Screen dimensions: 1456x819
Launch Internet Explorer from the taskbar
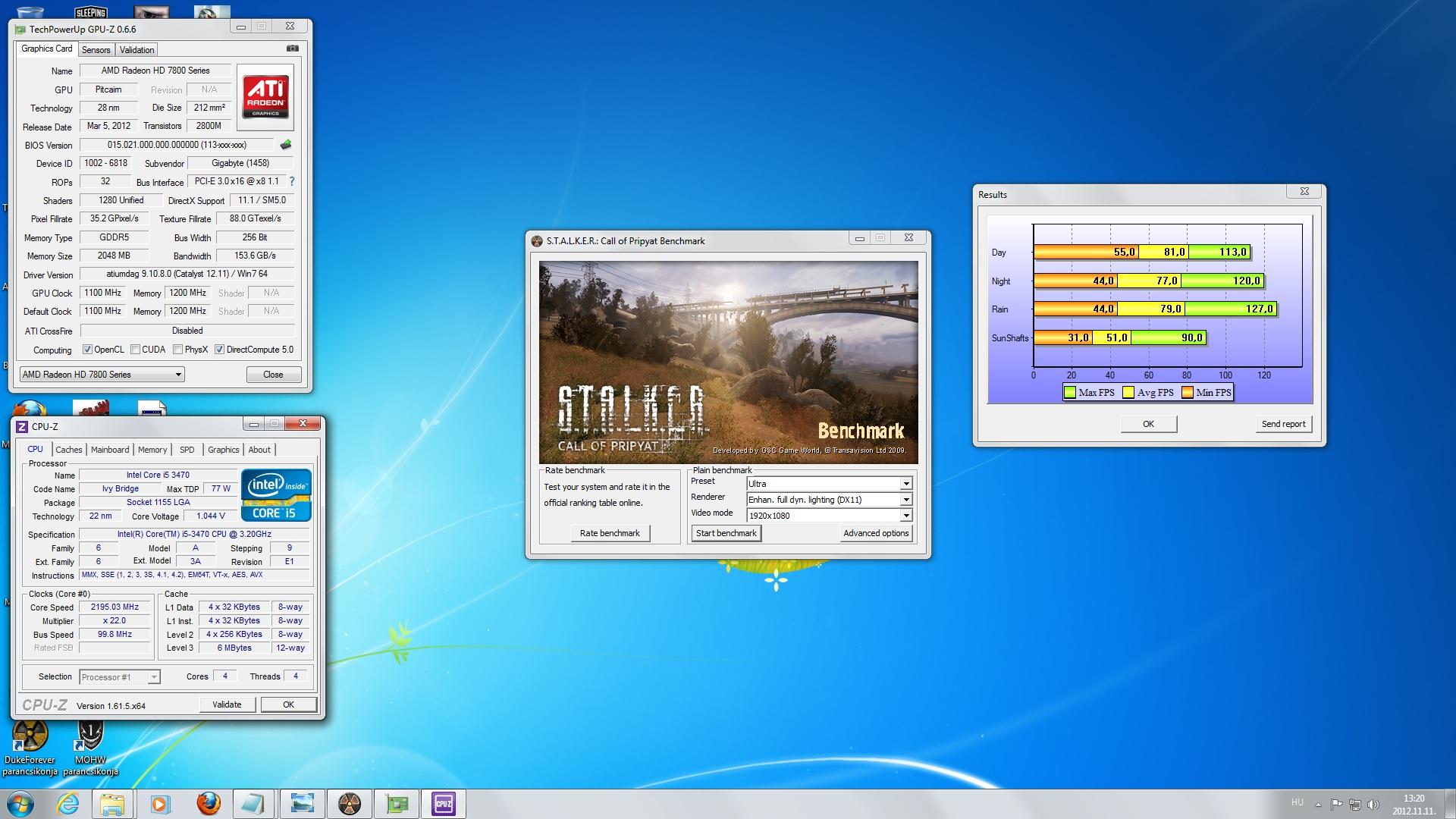click(x=67, y=804)
